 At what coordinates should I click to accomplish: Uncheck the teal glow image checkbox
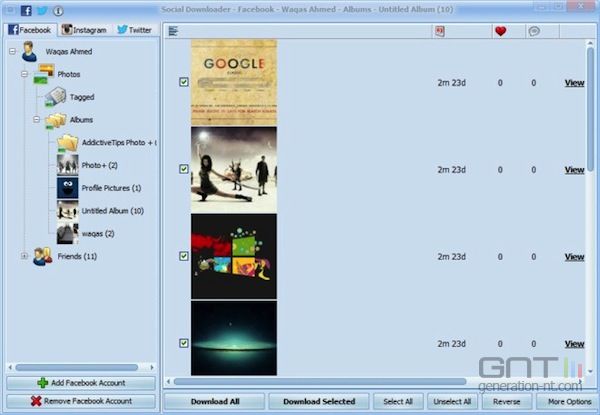click(x=184, y=343)
